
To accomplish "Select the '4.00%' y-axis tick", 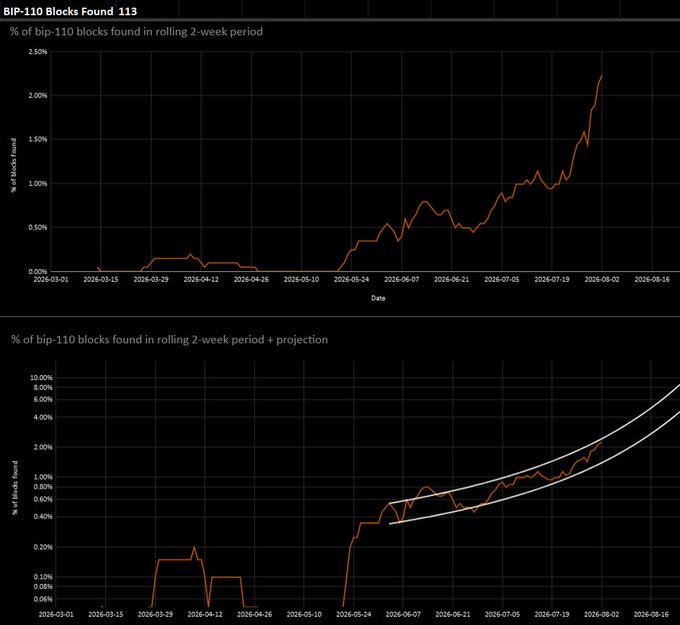I will (x=43, y=417).
